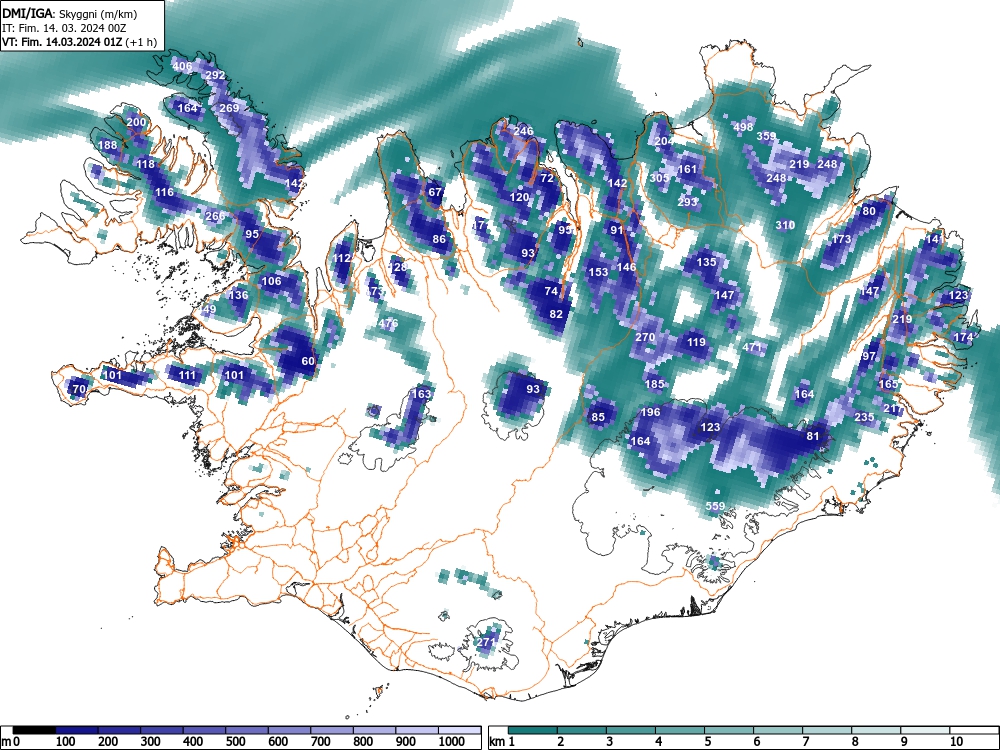Click the init time line 'IT: Fim. 14. 03. 2024 00Z'
This screenshot has width=1000, height=750.
pyautogui.click(x=64, y=28)
